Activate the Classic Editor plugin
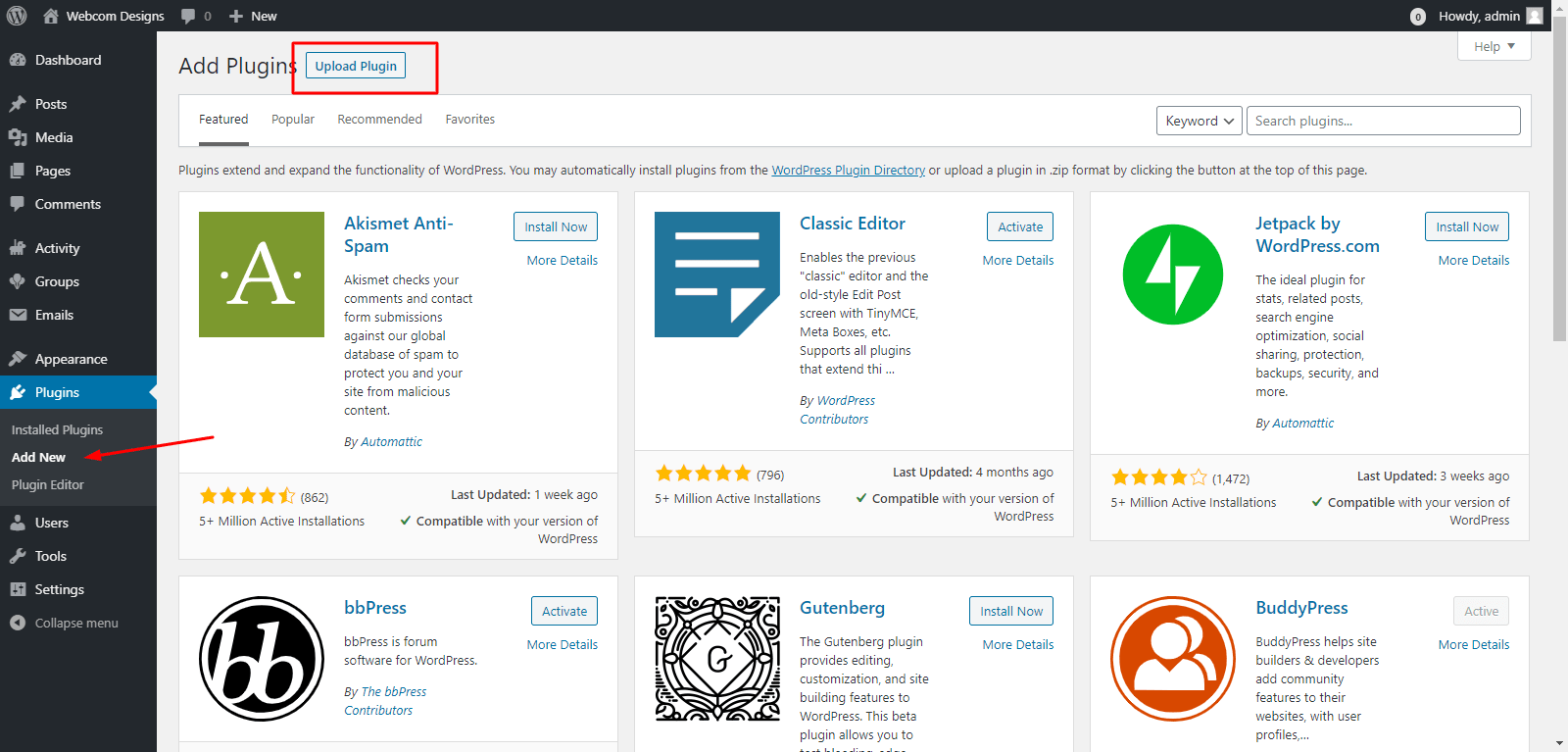The image size is (1568, 752). [1020, 226]
